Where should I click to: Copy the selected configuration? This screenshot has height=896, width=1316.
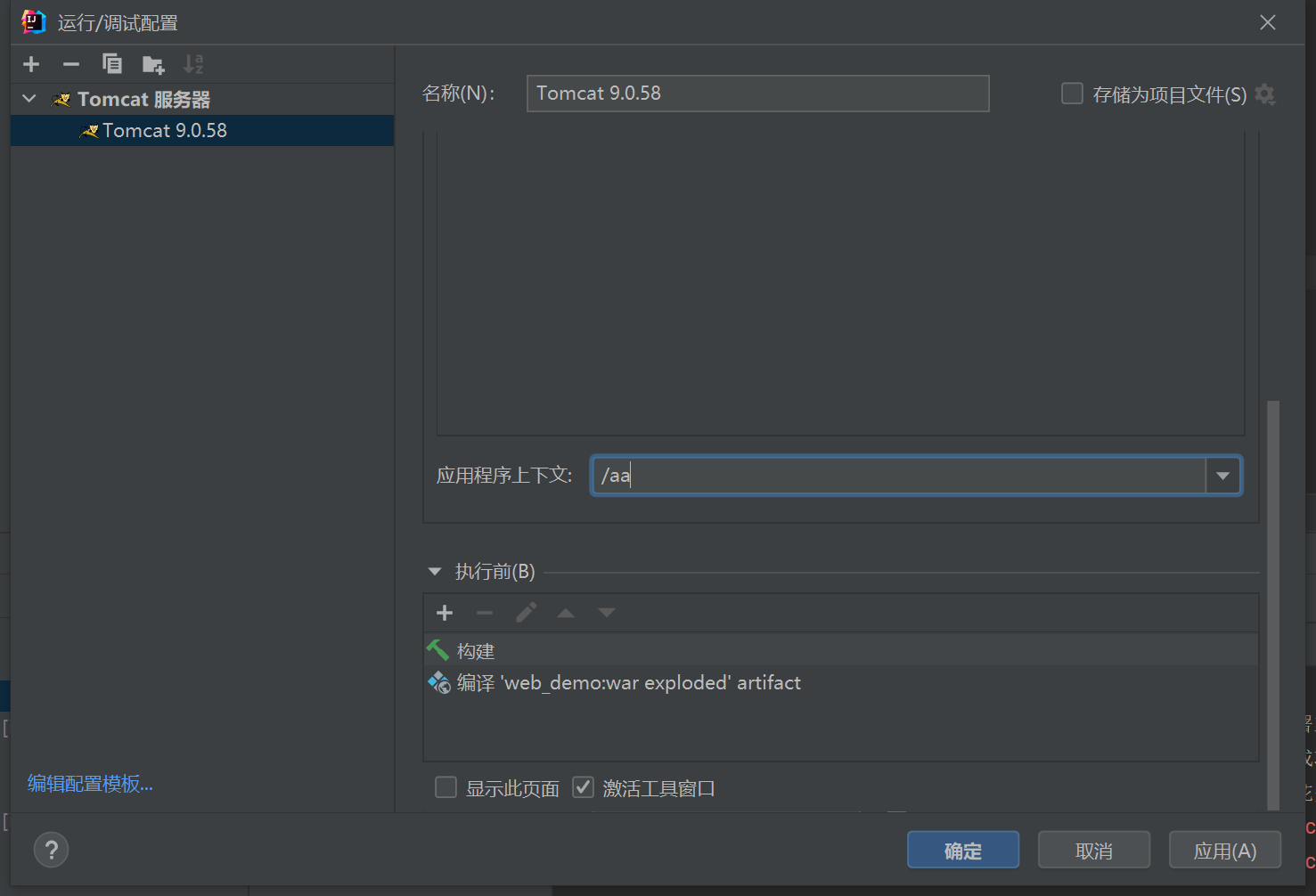[111, 64]
